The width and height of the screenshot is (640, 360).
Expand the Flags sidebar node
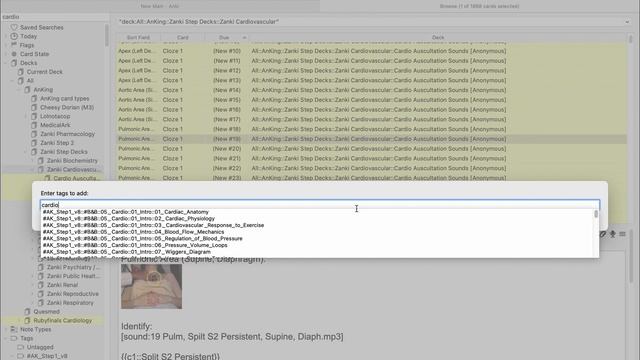point(6,45)
